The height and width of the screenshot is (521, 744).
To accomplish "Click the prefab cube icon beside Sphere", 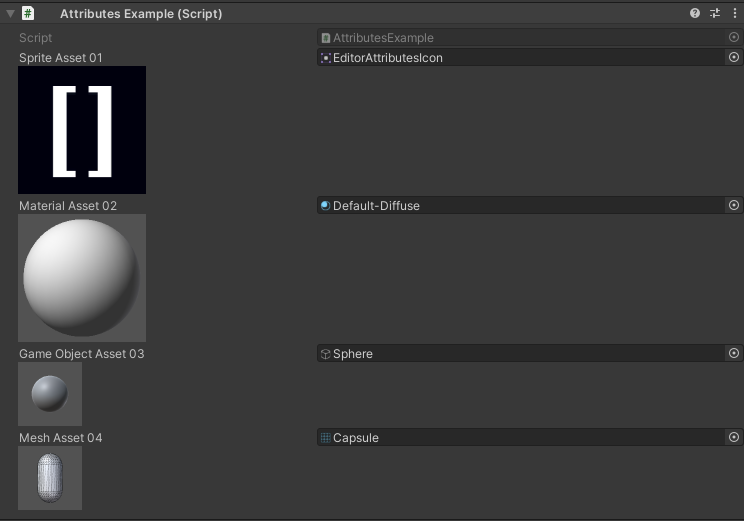I will click(x=326, y=354).
